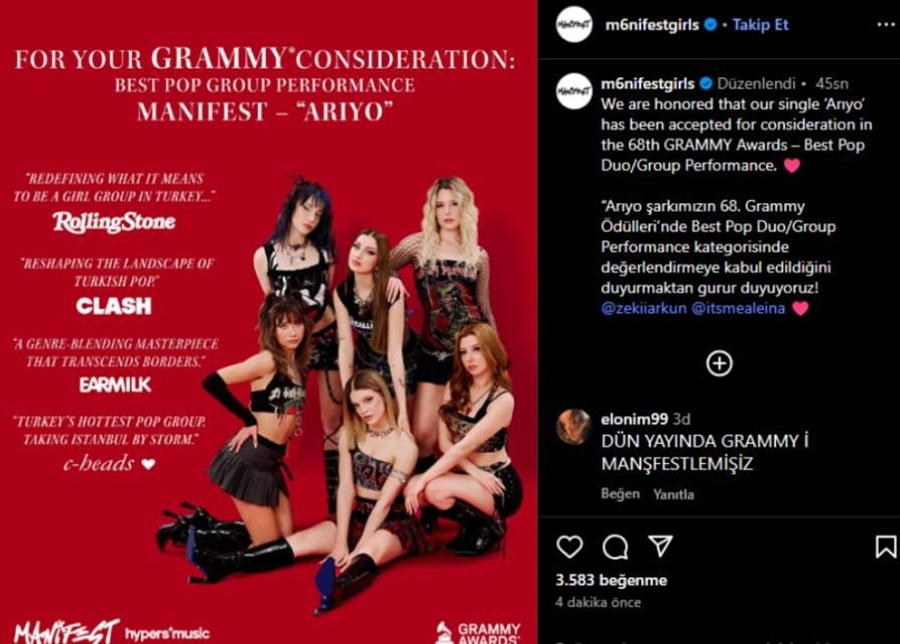The image size is (900, 644).
Task: Open elonim99 username in comment
Action: [634, 419]
